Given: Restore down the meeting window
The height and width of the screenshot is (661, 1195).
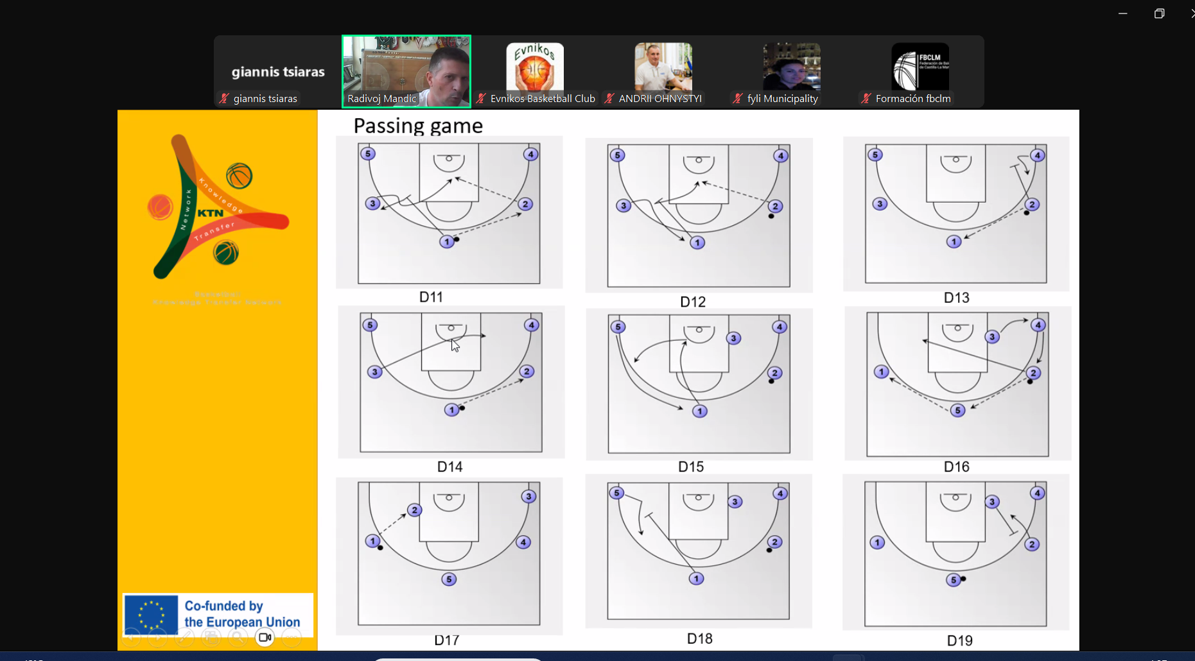Looking at the screenshot, I should (x=1159, y=13).
